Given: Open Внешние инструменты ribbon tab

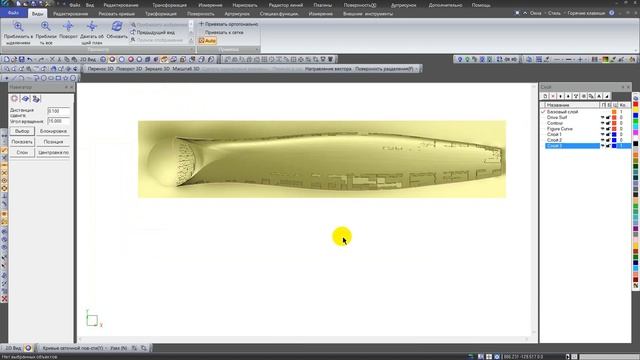Looking at the screenshot, I should pos(367,14).
